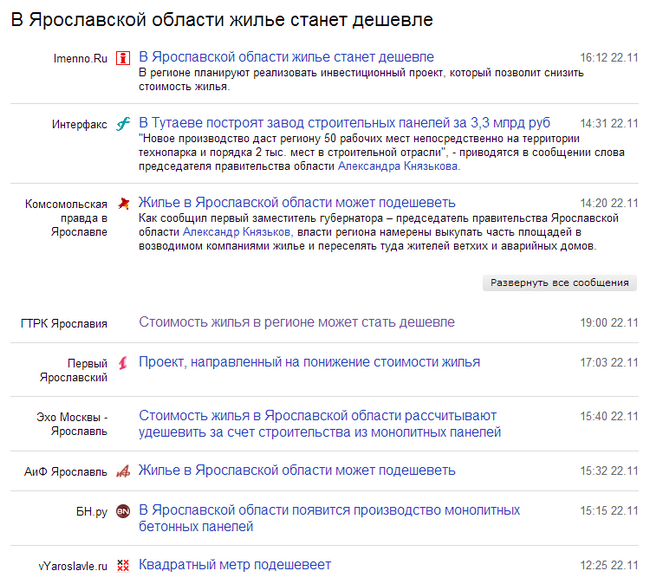This screenshot has width=650, height=578.
Task: Open 'Стоимость жилья в регионе может стать дешевле'
Action: [297, 322]
